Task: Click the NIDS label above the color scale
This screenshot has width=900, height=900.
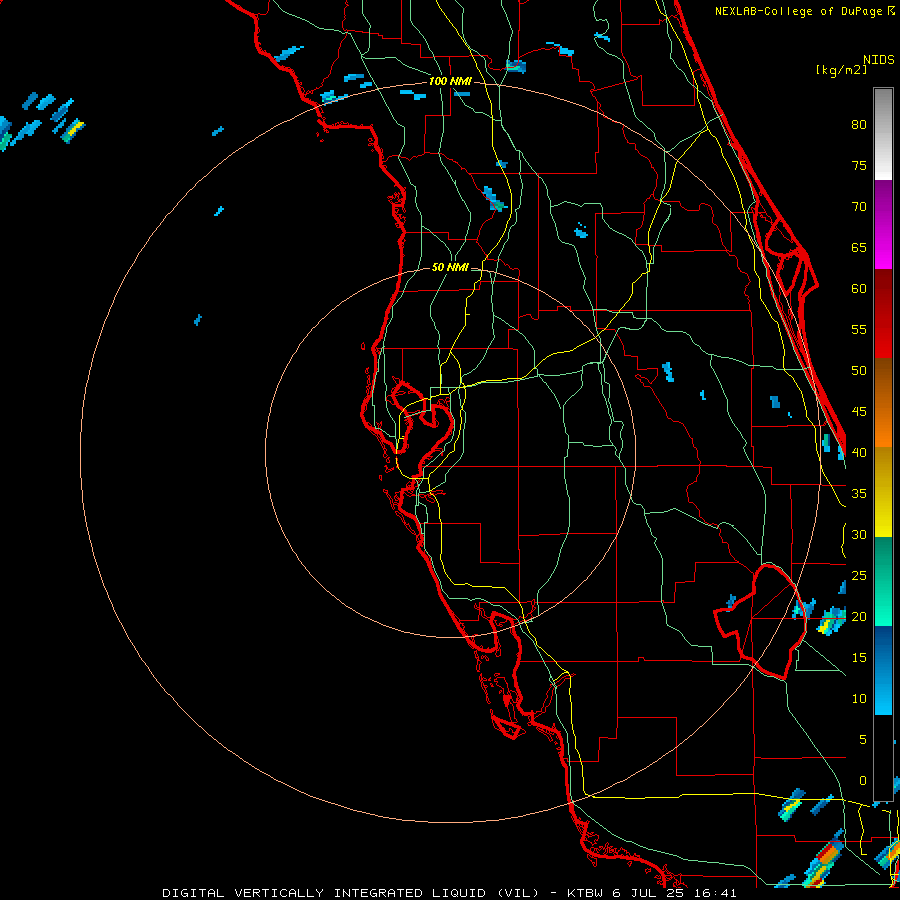Action: [x=879, y=60]
